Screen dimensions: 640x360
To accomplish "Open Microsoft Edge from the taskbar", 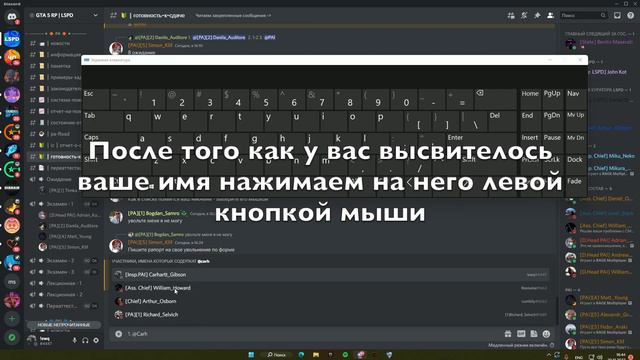I will [301, 355].
